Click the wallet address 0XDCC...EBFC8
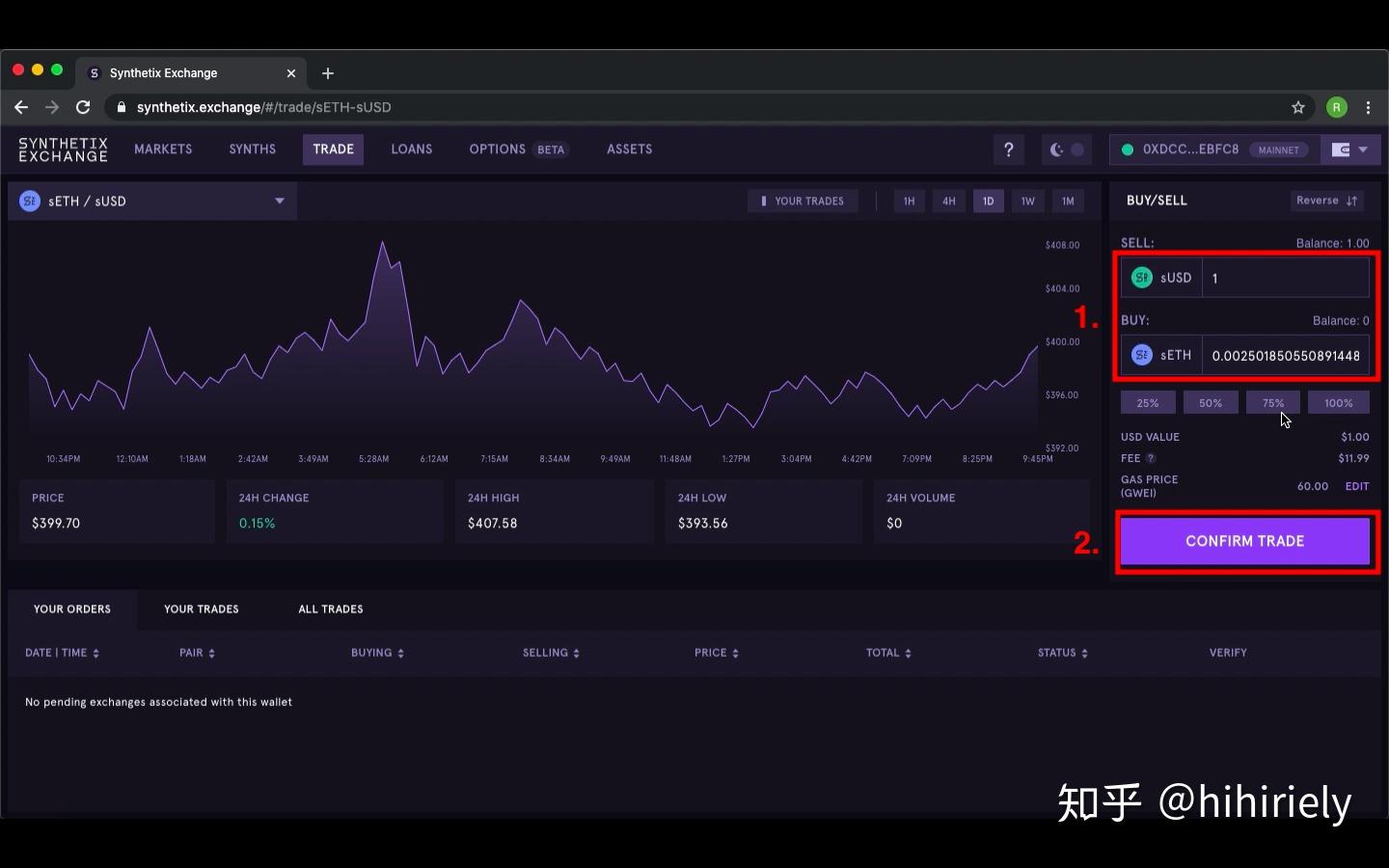Screen dimensions: 1389x868 click(x=1190, y=149)
